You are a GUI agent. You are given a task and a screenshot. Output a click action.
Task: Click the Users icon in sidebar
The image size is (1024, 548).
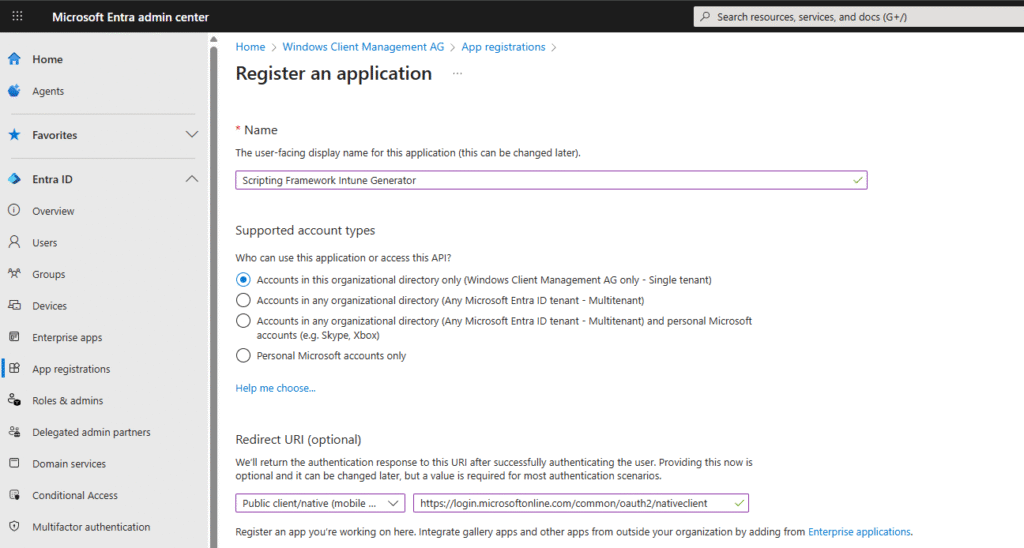pos(14,243)
